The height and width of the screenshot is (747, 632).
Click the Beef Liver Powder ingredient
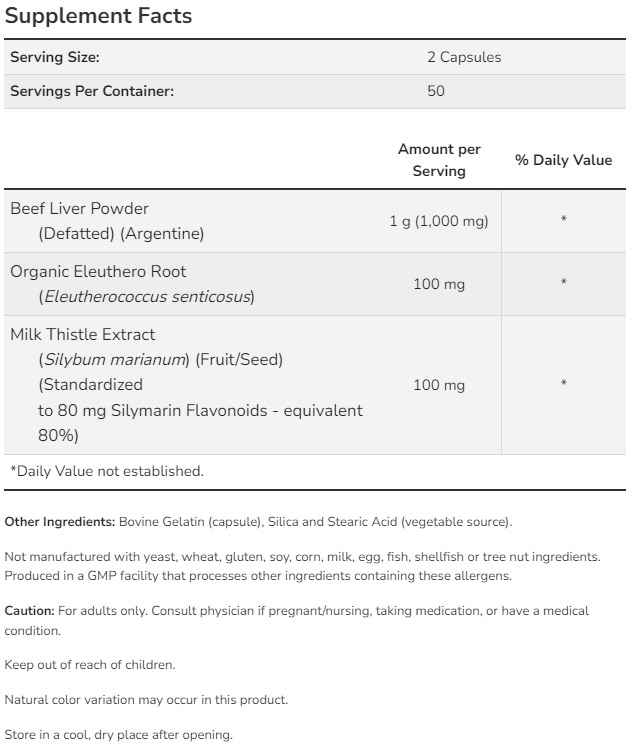79,208
